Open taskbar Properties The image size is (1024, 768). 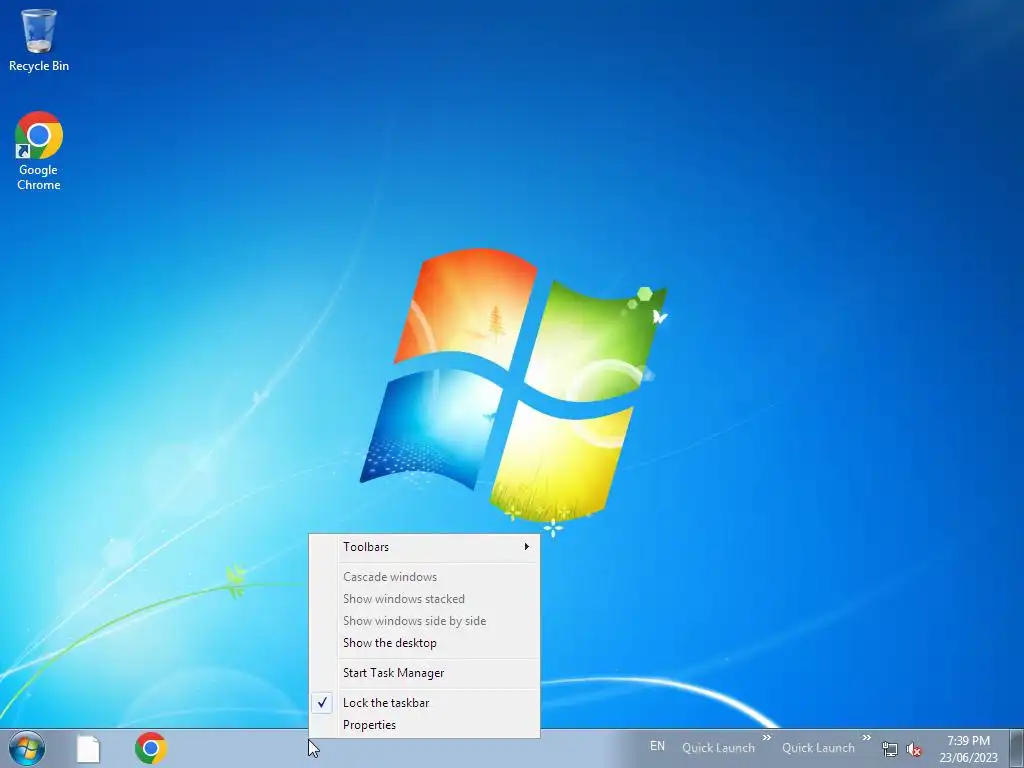click(424, 725)
